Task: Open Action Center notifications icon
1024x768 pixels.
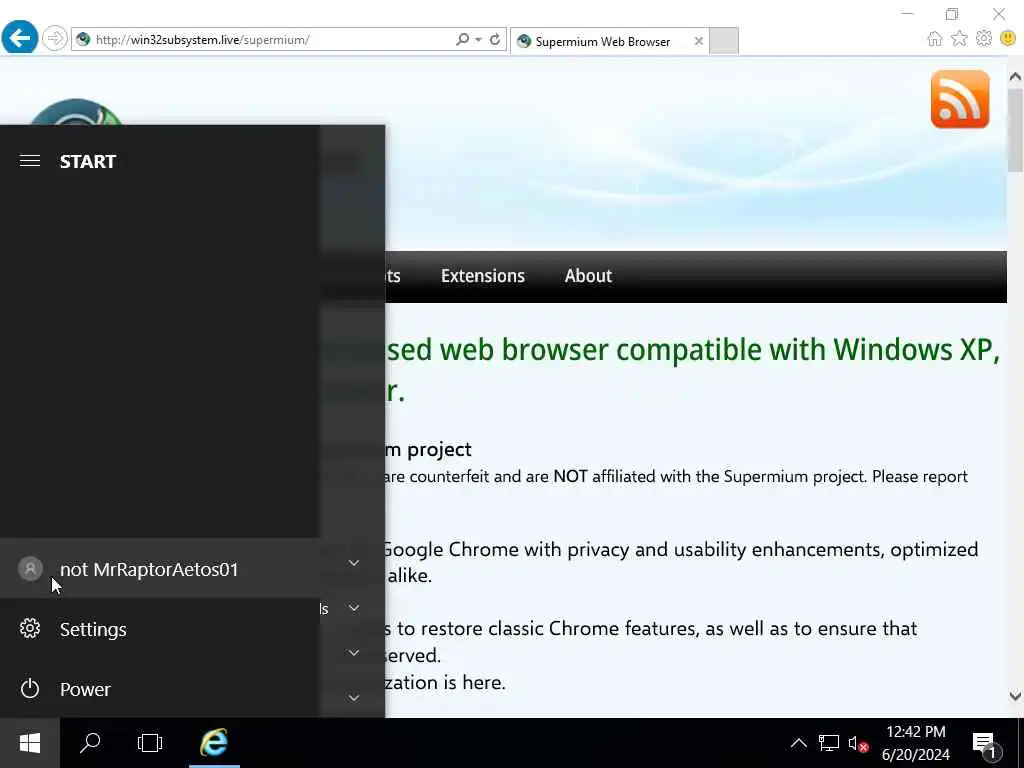Action: [984, 743]
